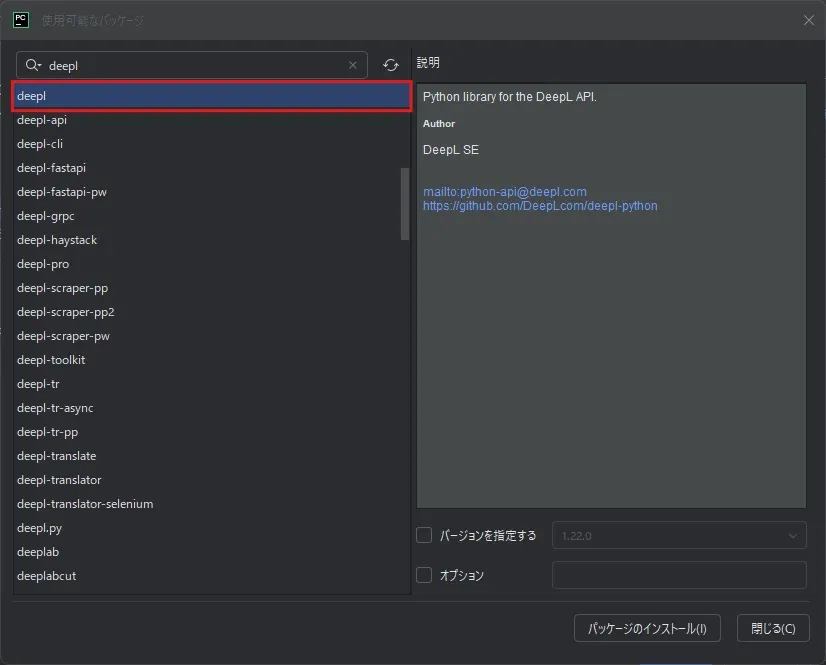Select the deepl-scraper-pp2 package
Image resolution: width=826 pixels, height=665 pixels.
coord(211,312)
